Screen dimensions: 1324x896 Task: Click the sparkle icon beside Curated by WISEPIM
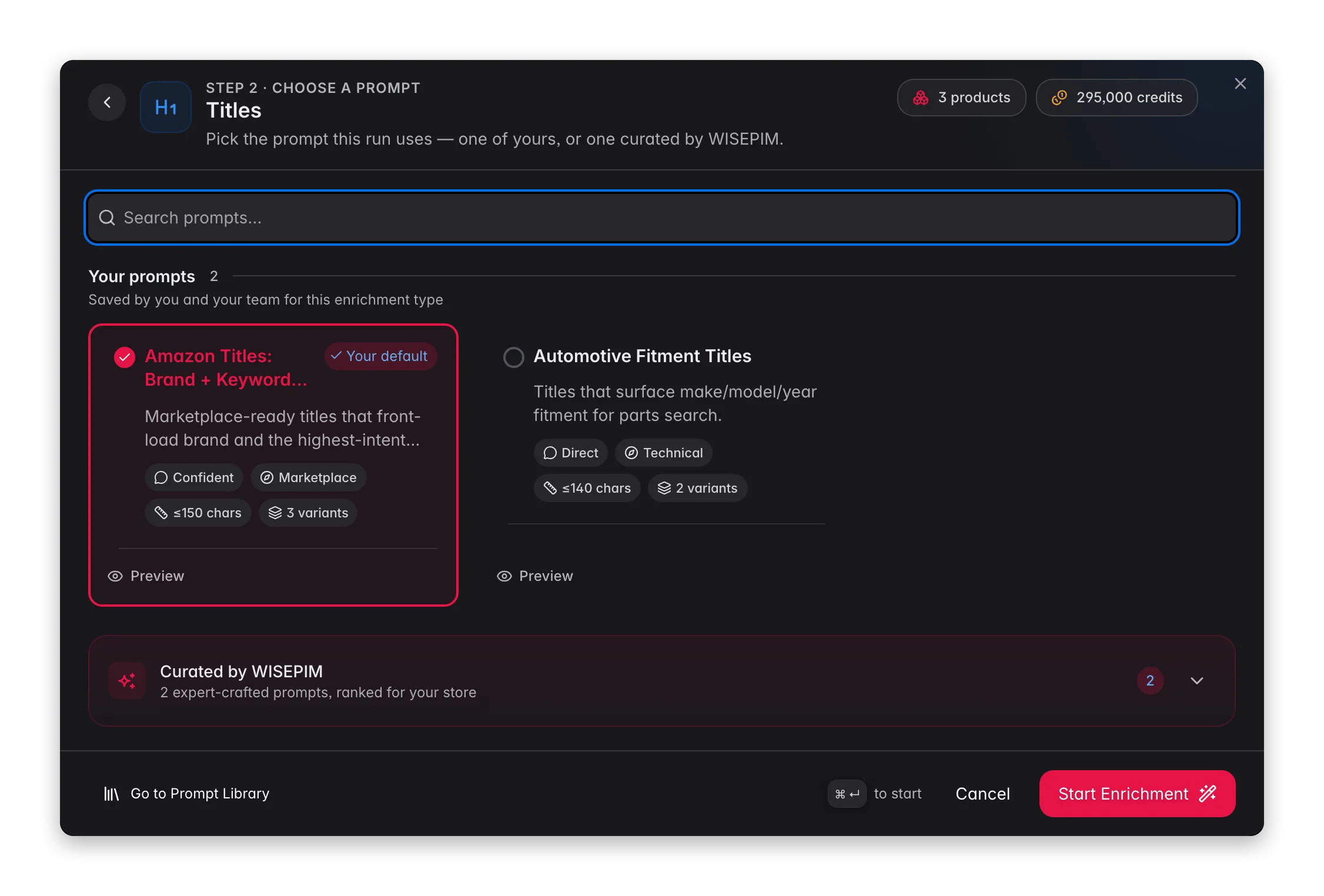coord(127,681)
